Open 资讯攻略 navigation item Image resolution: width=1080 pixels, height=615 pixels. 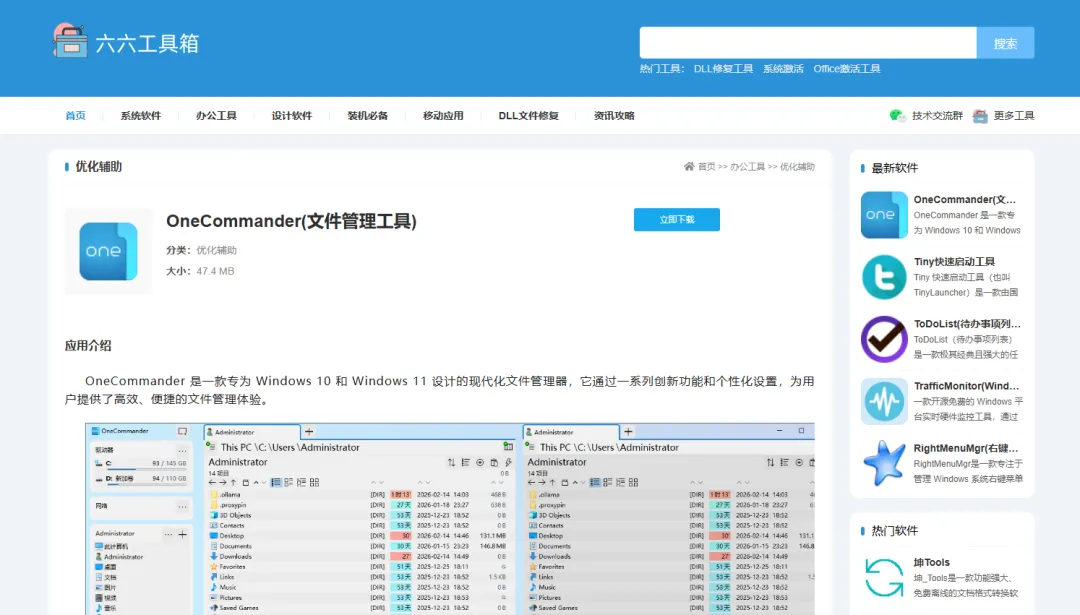[614, 116]
